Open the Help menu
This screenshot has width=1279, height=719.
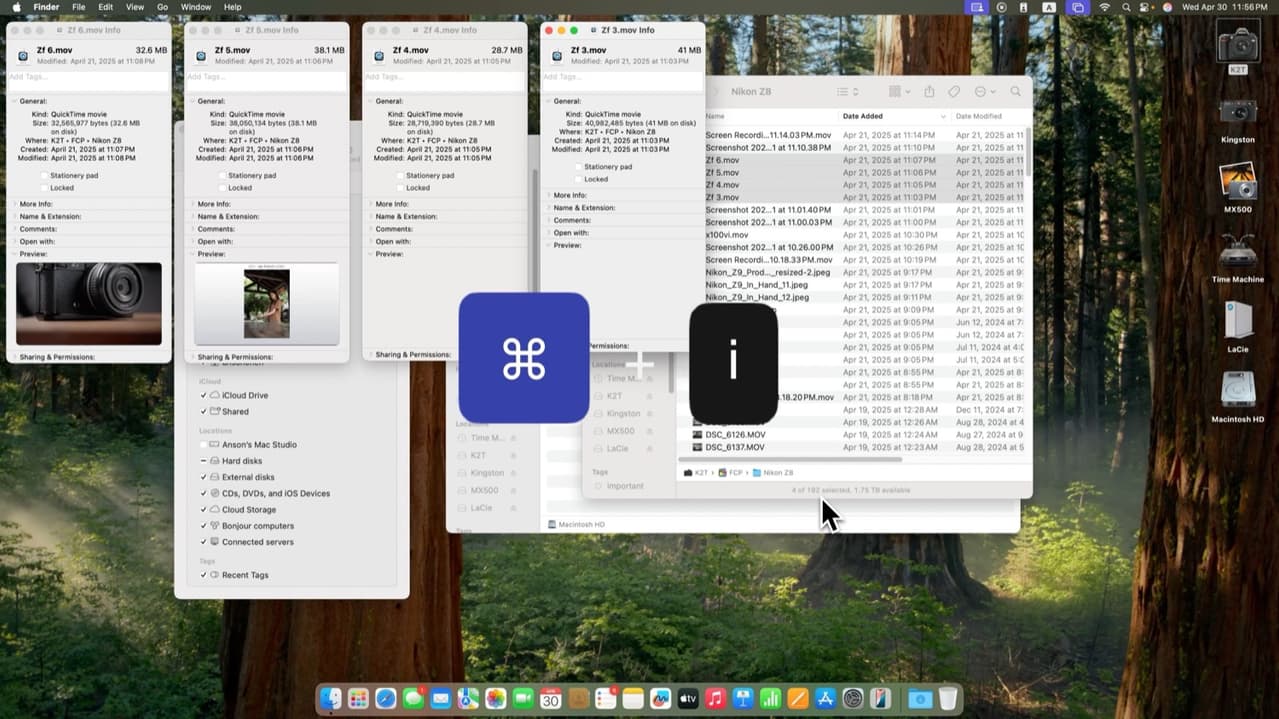tap(232, 7)
